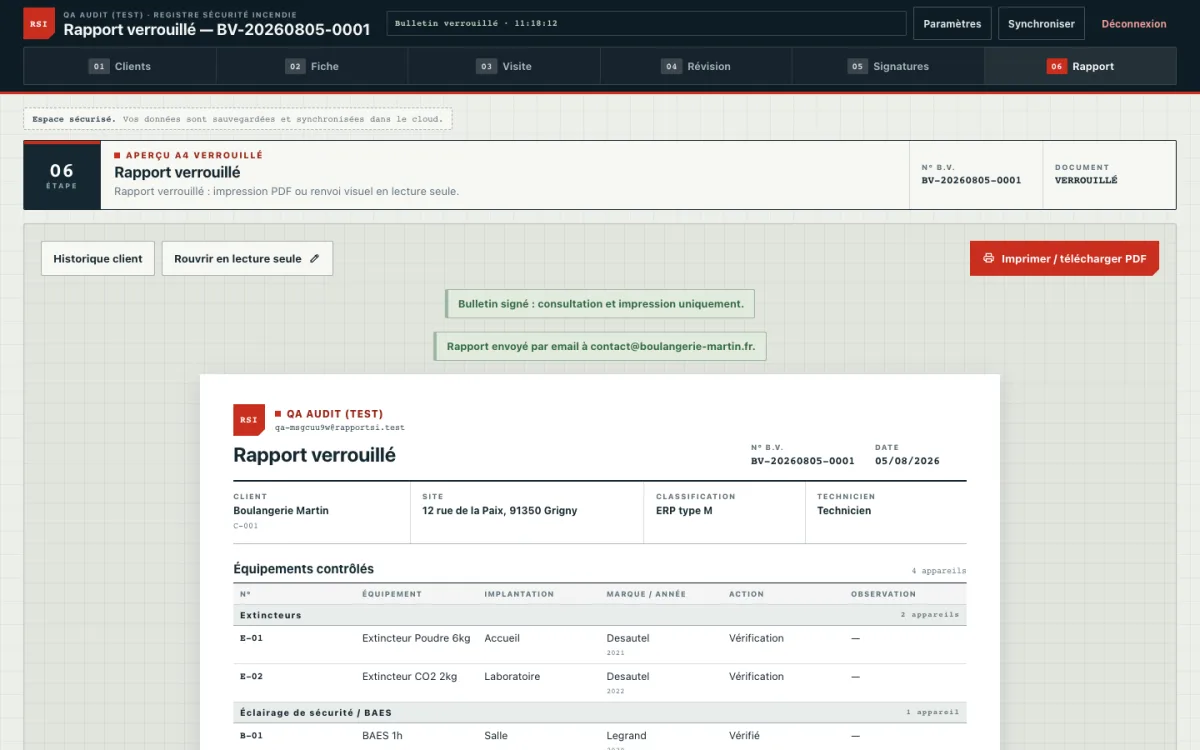
Task: Click Rouvrir en lecture seule
Action: [x=247, y=258]
